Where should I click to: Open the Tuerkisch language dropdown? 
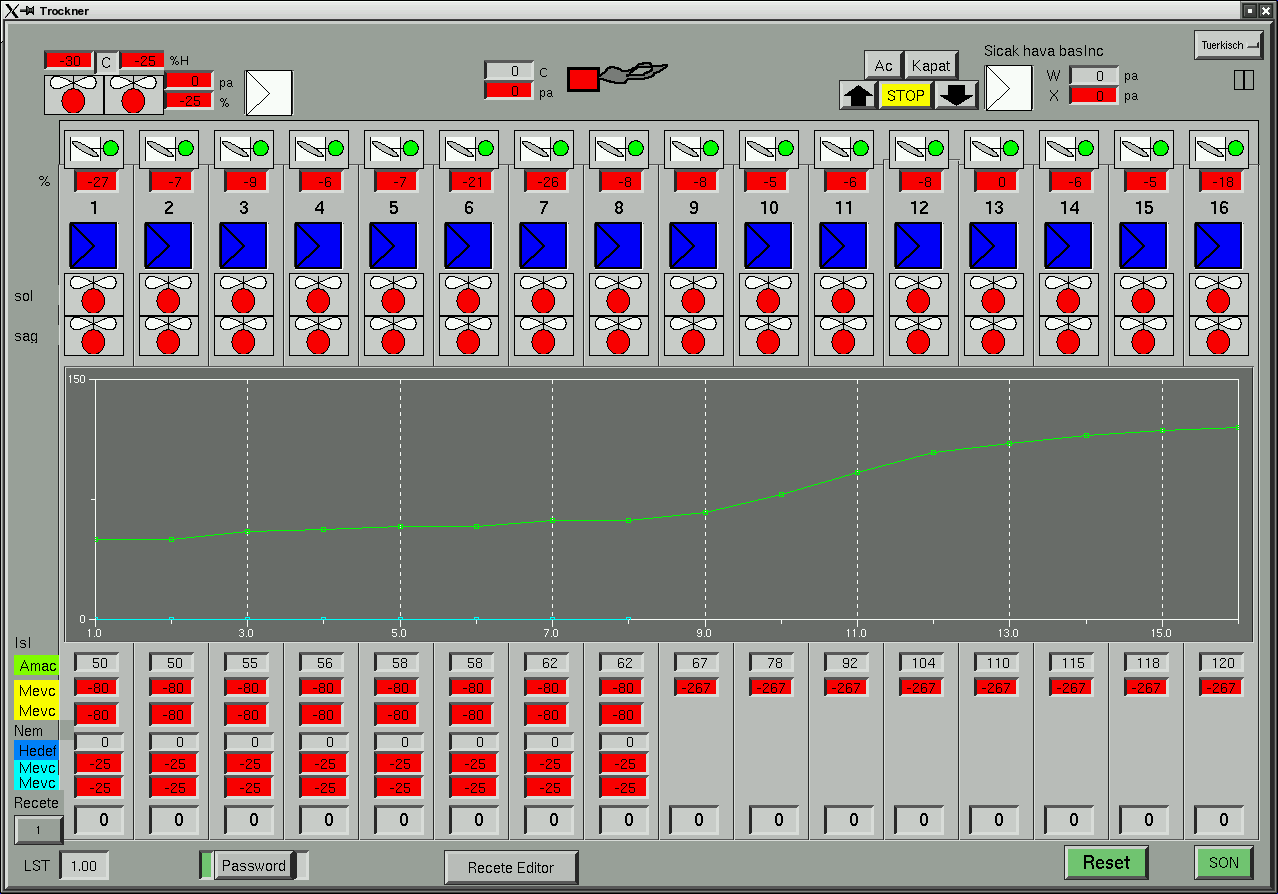(x=1228, y=45)
